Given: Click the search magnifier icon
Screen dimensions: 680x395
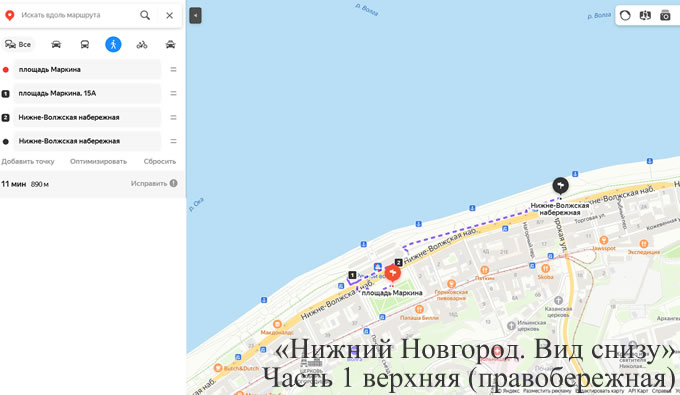Looking at the screenshot, I should point(145,15).
